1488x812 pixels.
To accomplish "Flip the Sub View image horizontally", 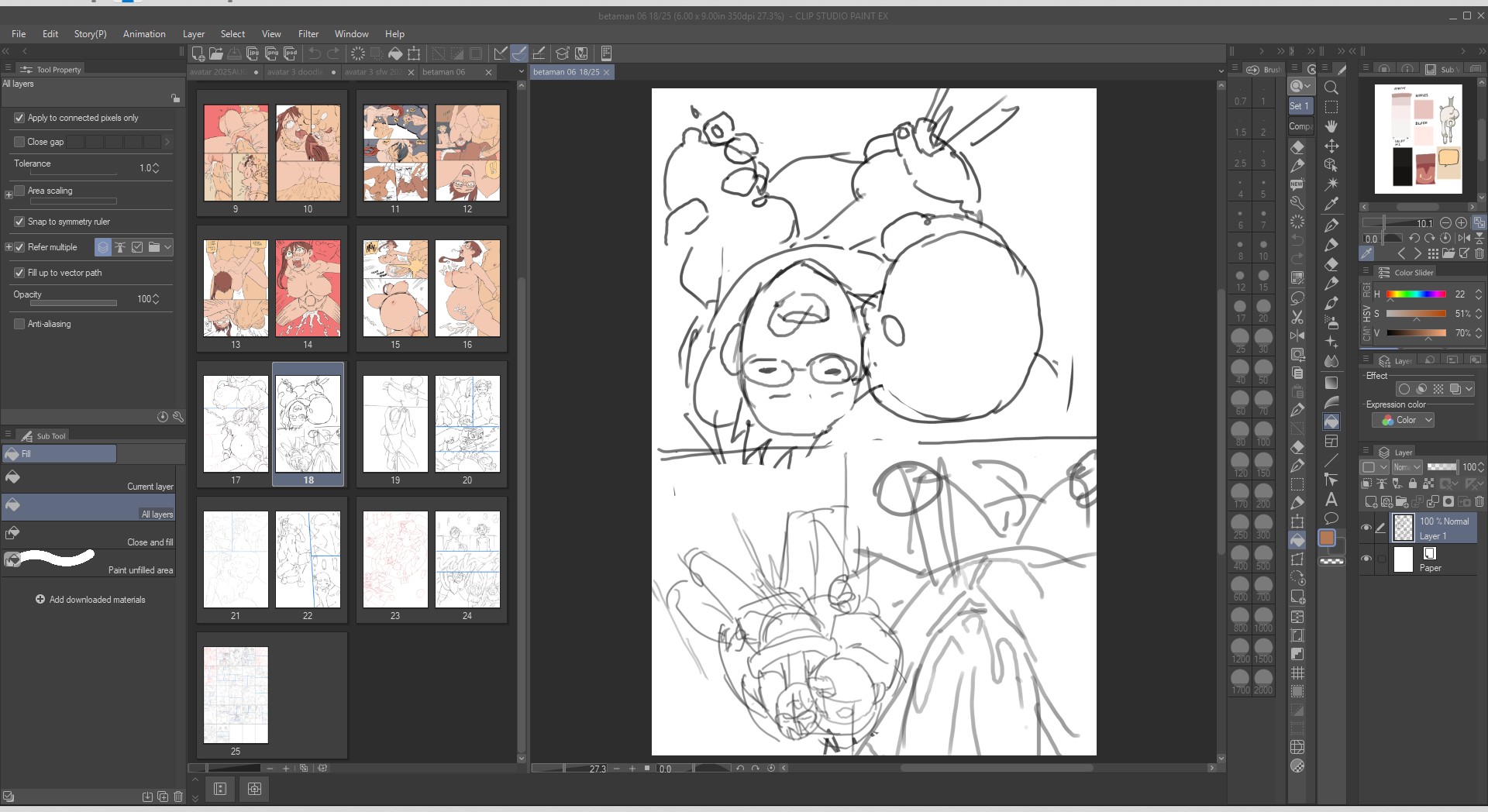I will 1463,239.
